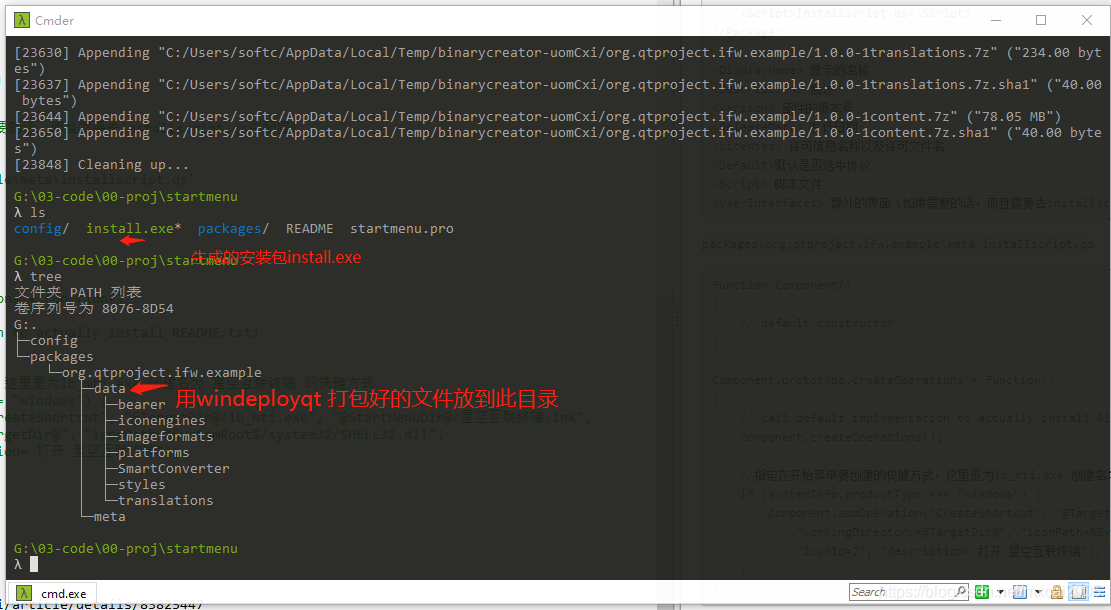The height and width of the screenshot is (610, 1111).
Task: Click 'org.qtproject.ifw.example' tree entry
Action: point(162,373)
